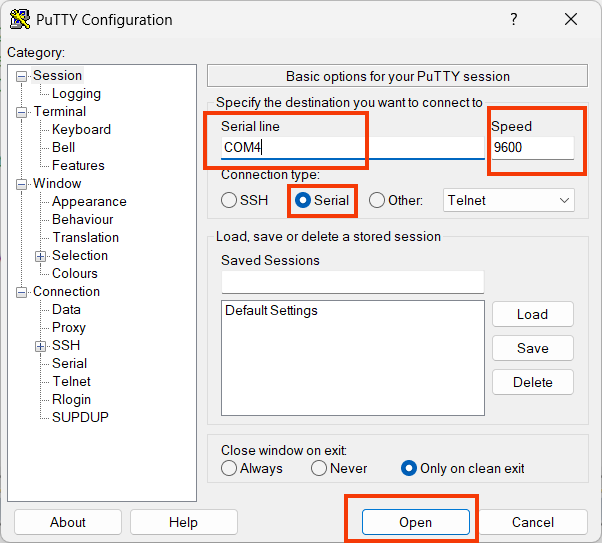The width and height of the screenshot is (602, 543).
Task: Click the Serial line input field
Action: 352,147
